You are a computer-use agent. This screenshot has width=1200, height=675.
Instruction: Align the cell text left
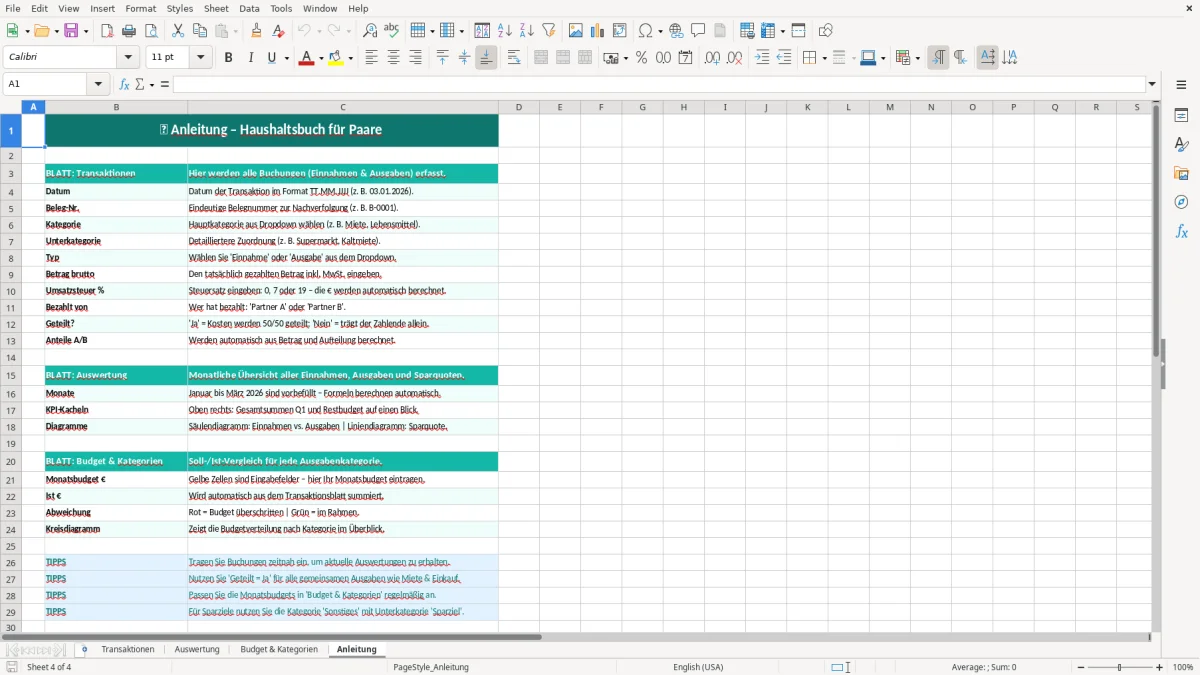coord(371,58)
